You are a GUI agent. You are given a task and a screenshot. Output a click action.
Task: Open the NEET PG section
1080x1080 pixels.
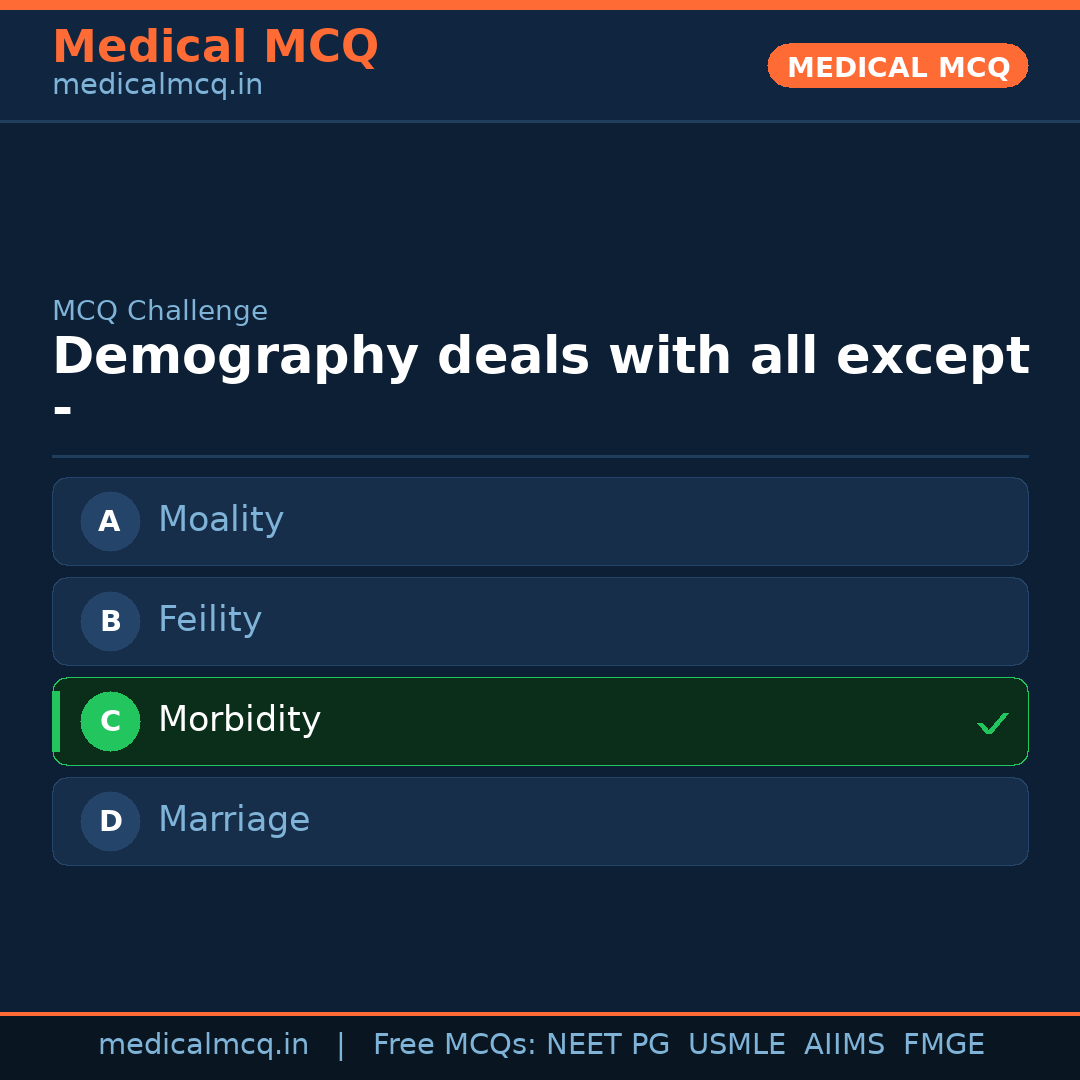tap(607, 1044)
